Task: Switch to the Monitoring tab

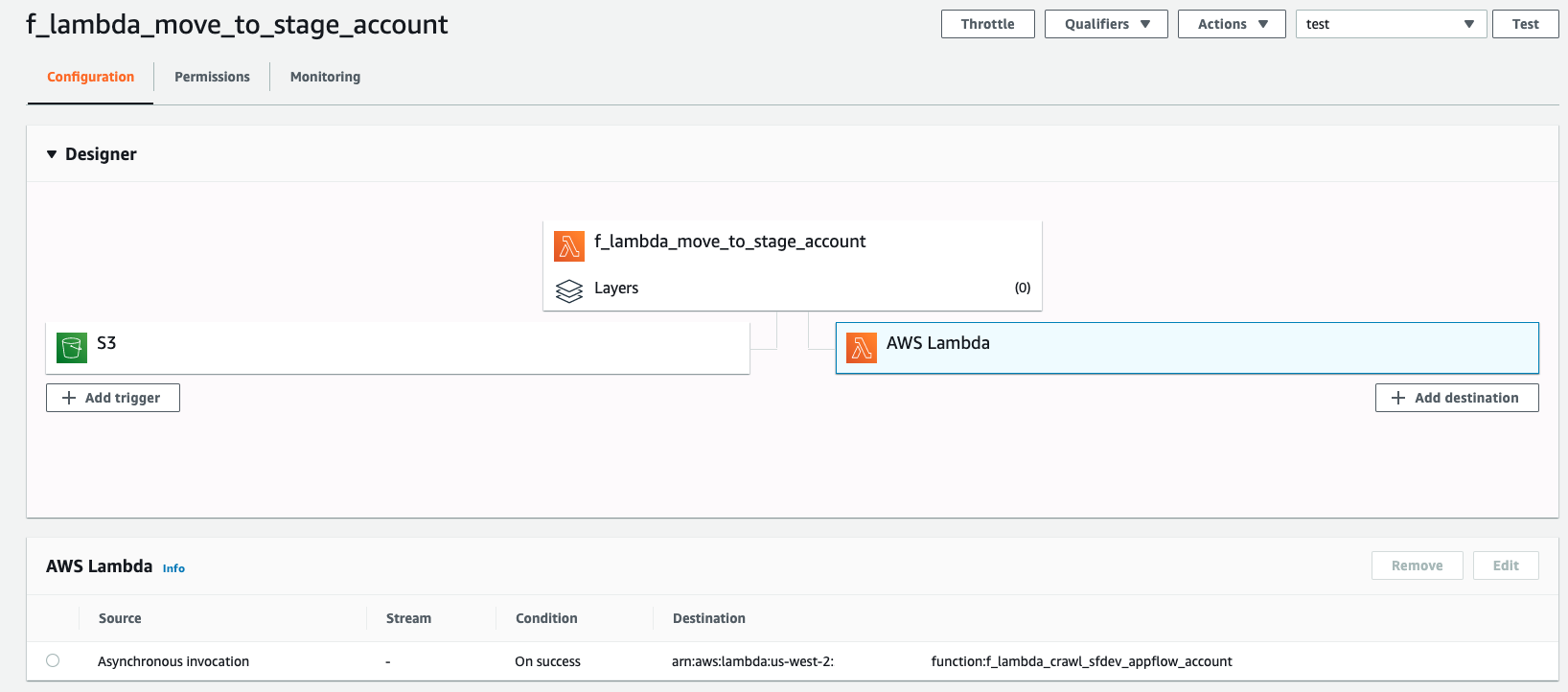Action: point(325,77)
